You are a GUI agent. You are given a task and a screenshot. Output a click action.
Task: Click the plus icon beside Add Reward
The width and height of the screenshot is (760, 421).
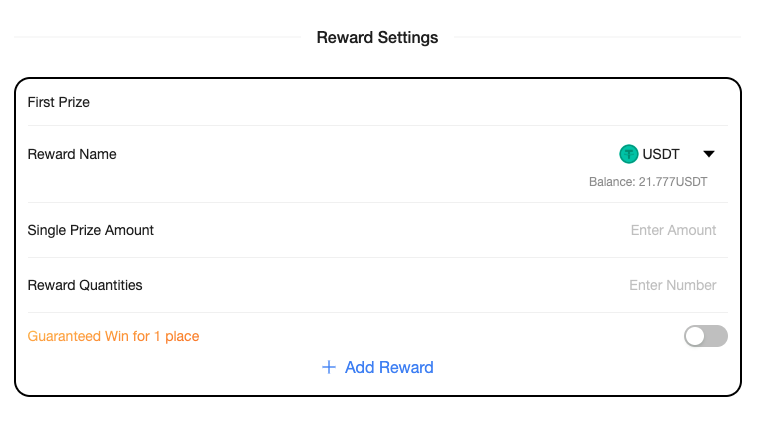point(328,367)
